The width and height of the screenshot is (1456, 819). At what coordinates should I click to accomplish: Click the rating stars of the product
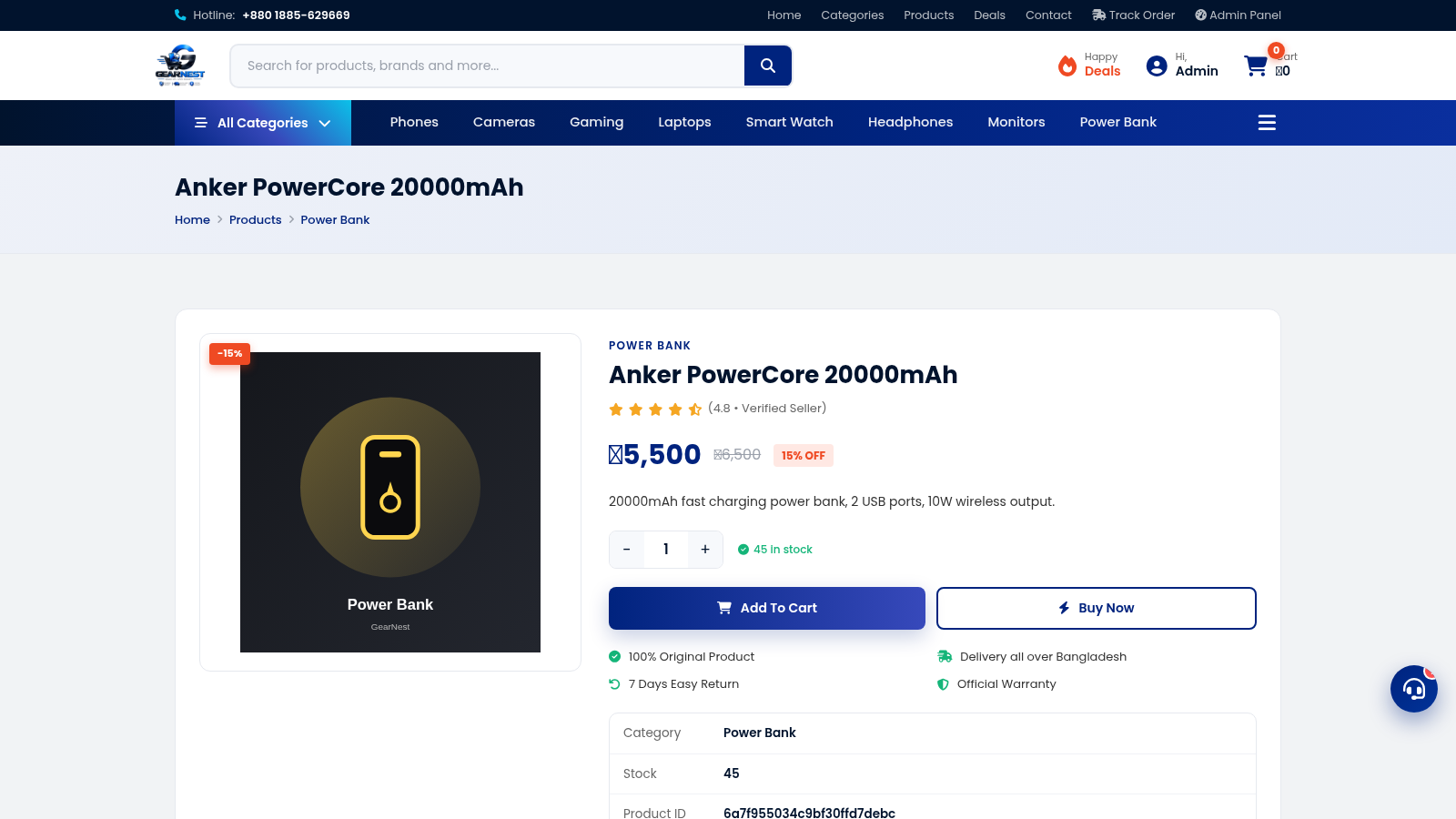pos(655,409)
